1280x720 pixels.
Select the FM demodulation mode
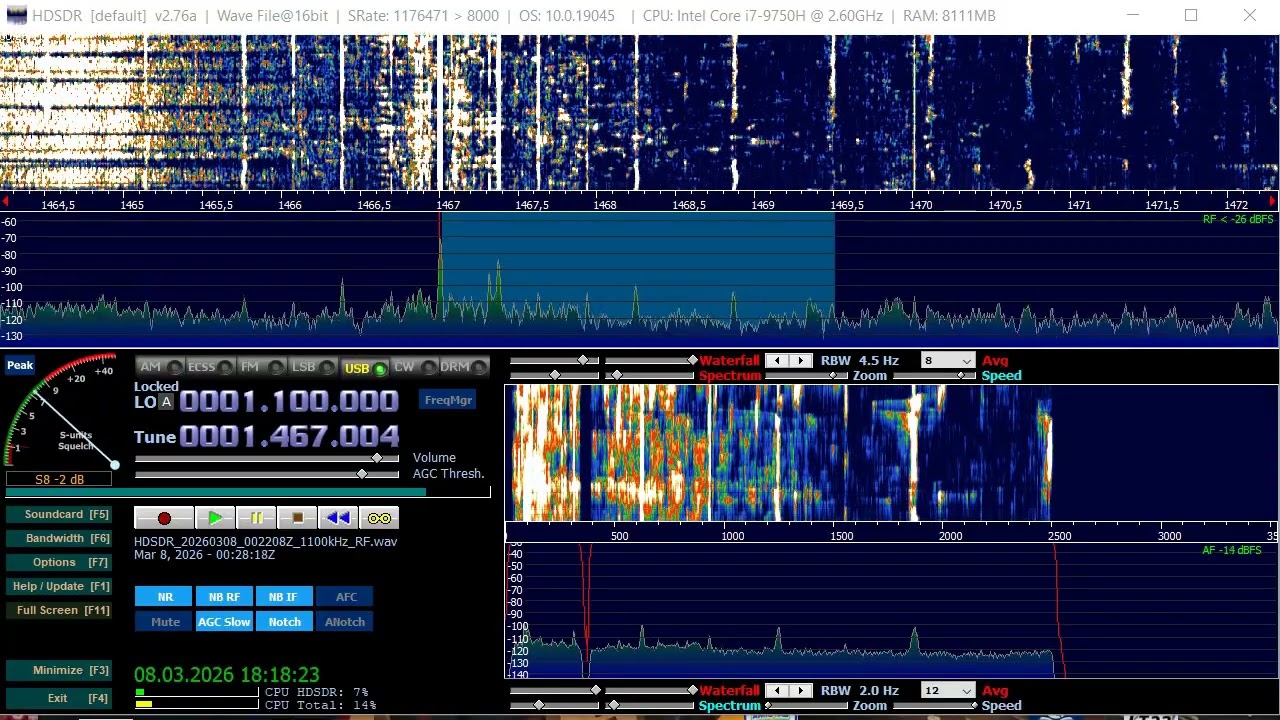coord(262,367)
